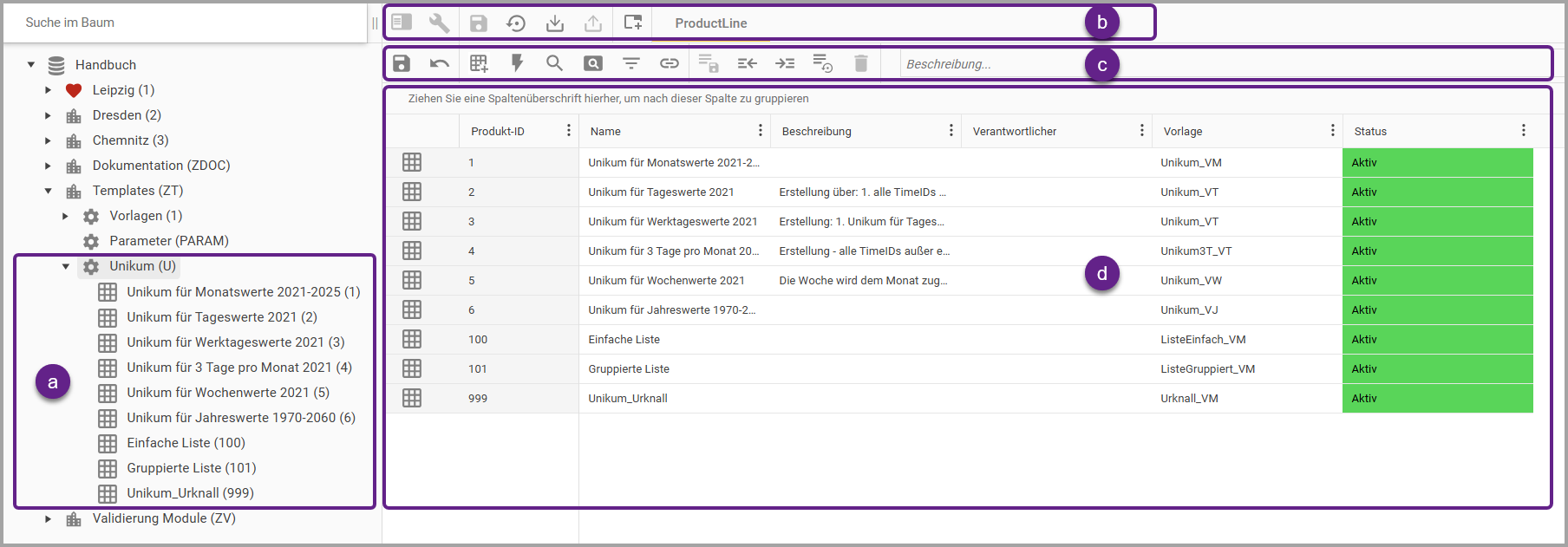The image size is (1568, 547).
Task: Select Einfache Liste (100) in the tree
Action: tap(186, 443)
